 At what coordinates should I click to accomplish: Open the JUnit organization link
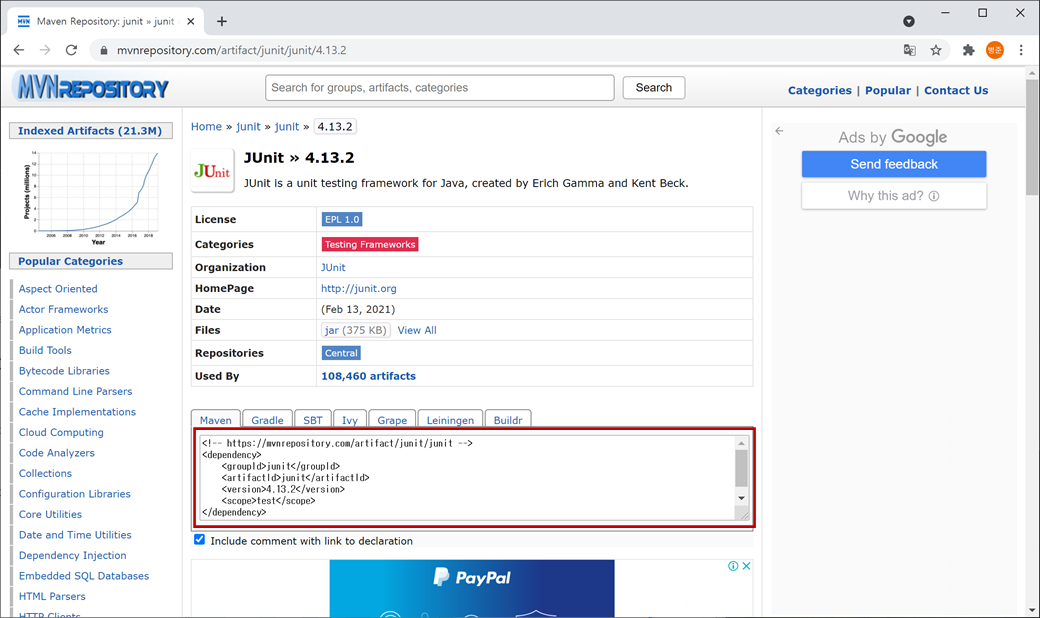(333, 267)
